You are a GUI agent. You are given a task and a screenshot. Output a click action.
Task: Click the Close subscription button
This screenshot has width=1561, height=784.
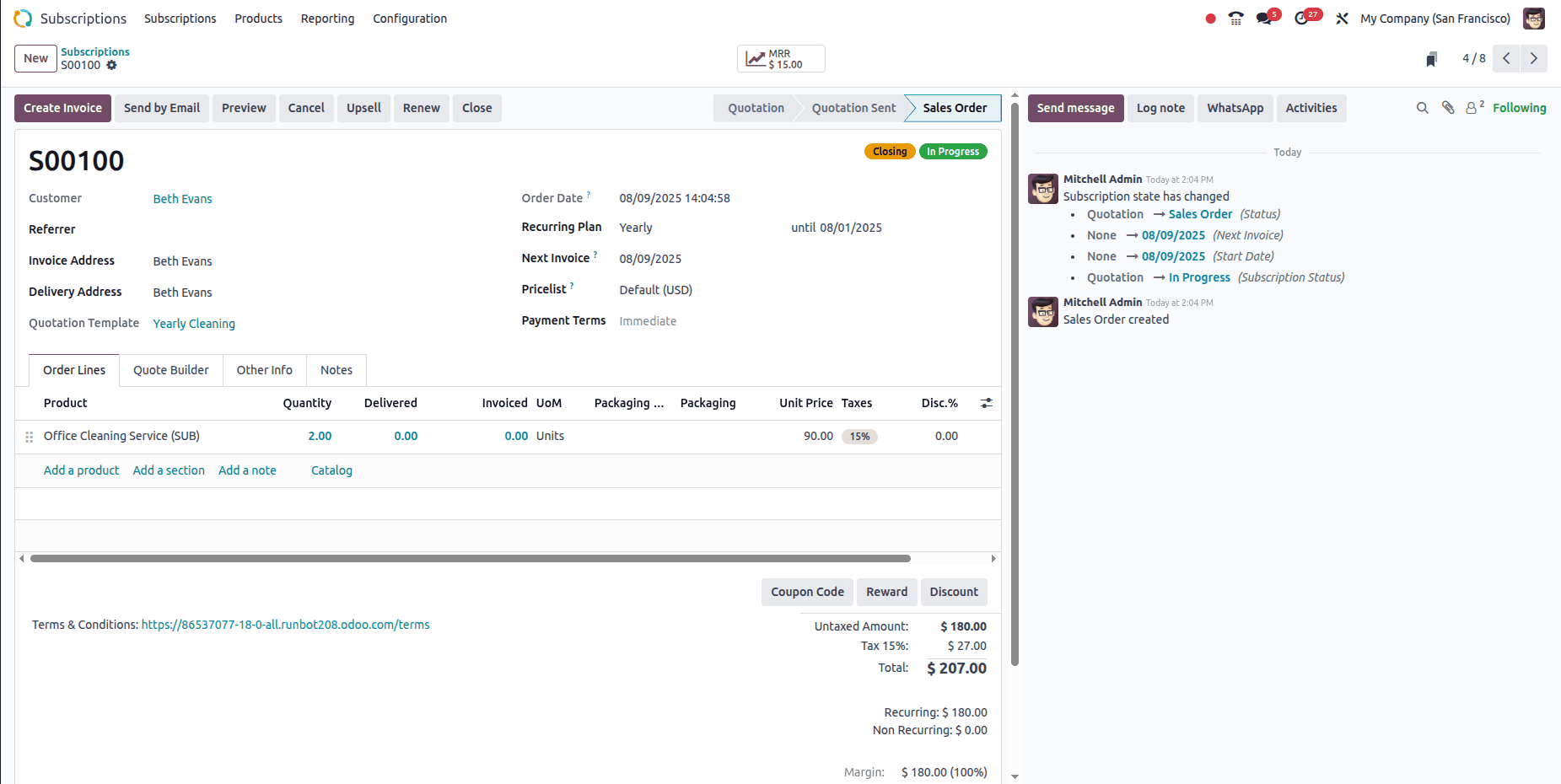477,108
